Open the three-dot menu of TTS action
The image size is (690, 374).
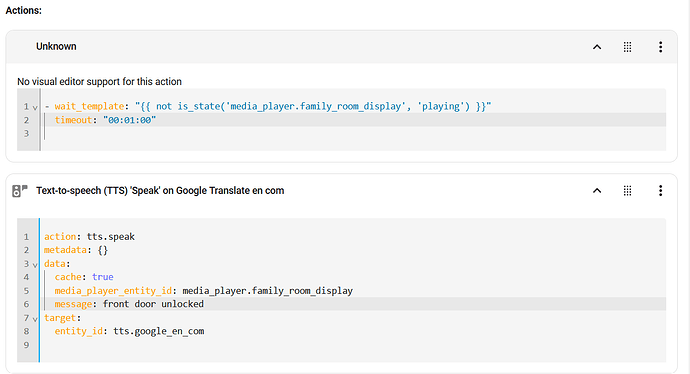pos(660,191)
